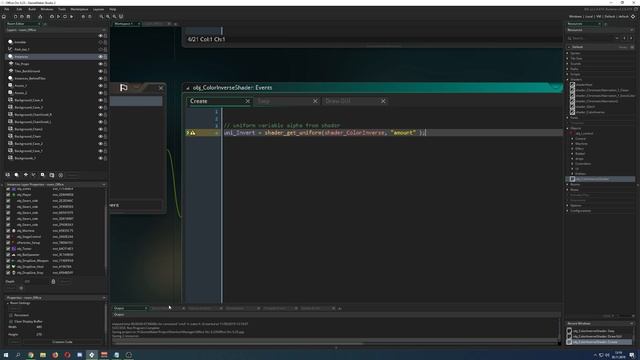This screenshot has height=360, width=640.
Task: Open the Build menu
Action: (x=32, y=9)
